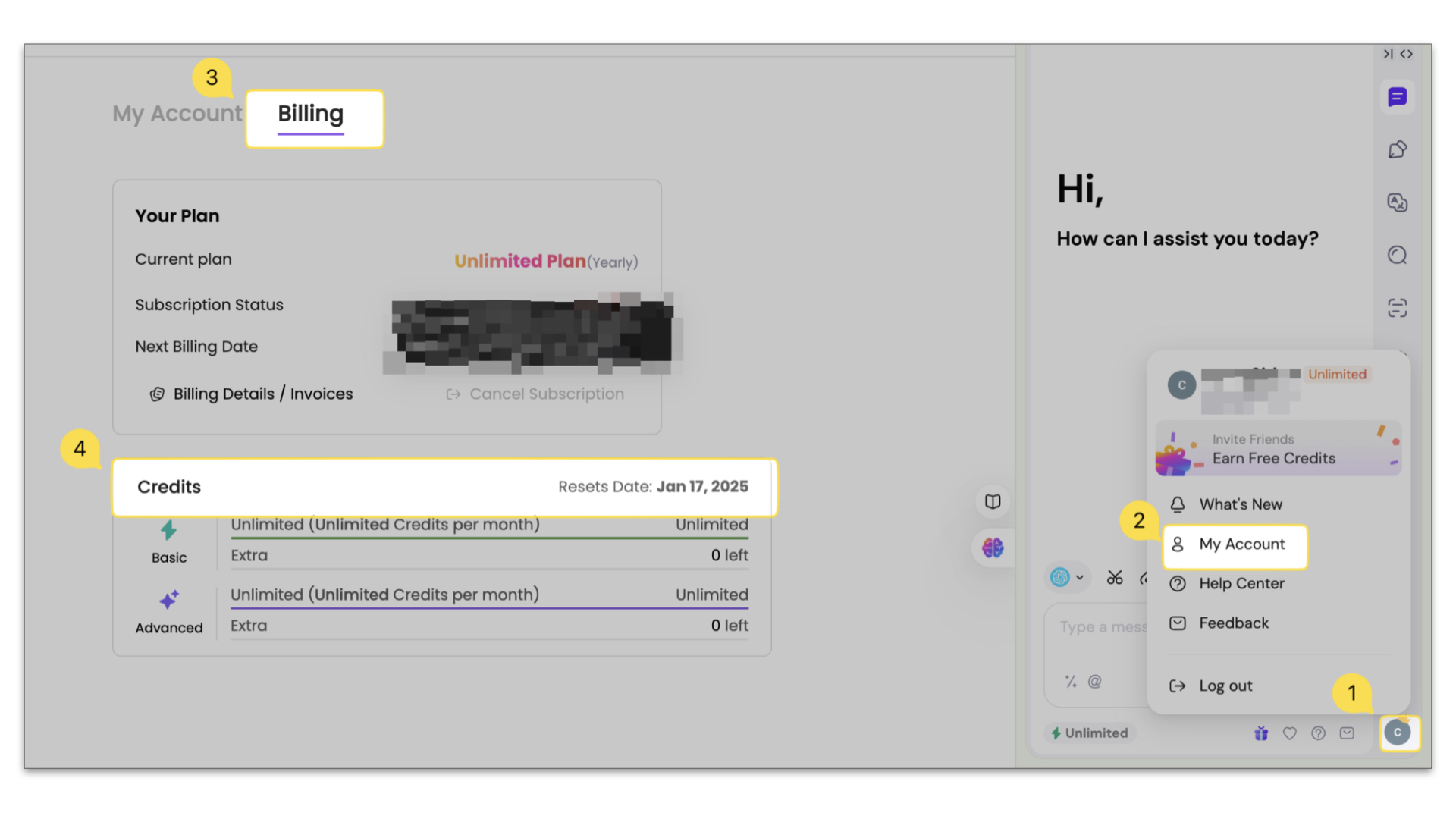The width and height of the screenshot is (1456, 819).
Task: Click 'How can I assist you today?' text
Action: (1188, 239)
